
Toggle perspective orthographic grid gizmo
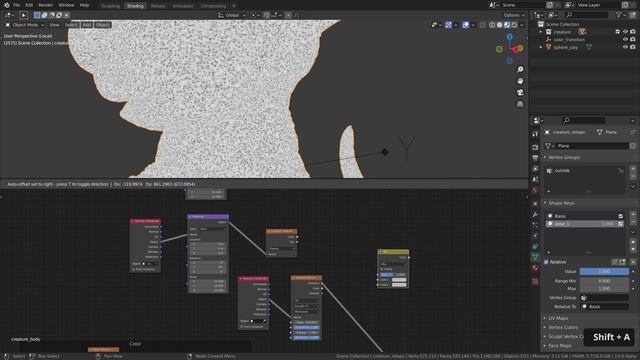(x=520, y=104)
